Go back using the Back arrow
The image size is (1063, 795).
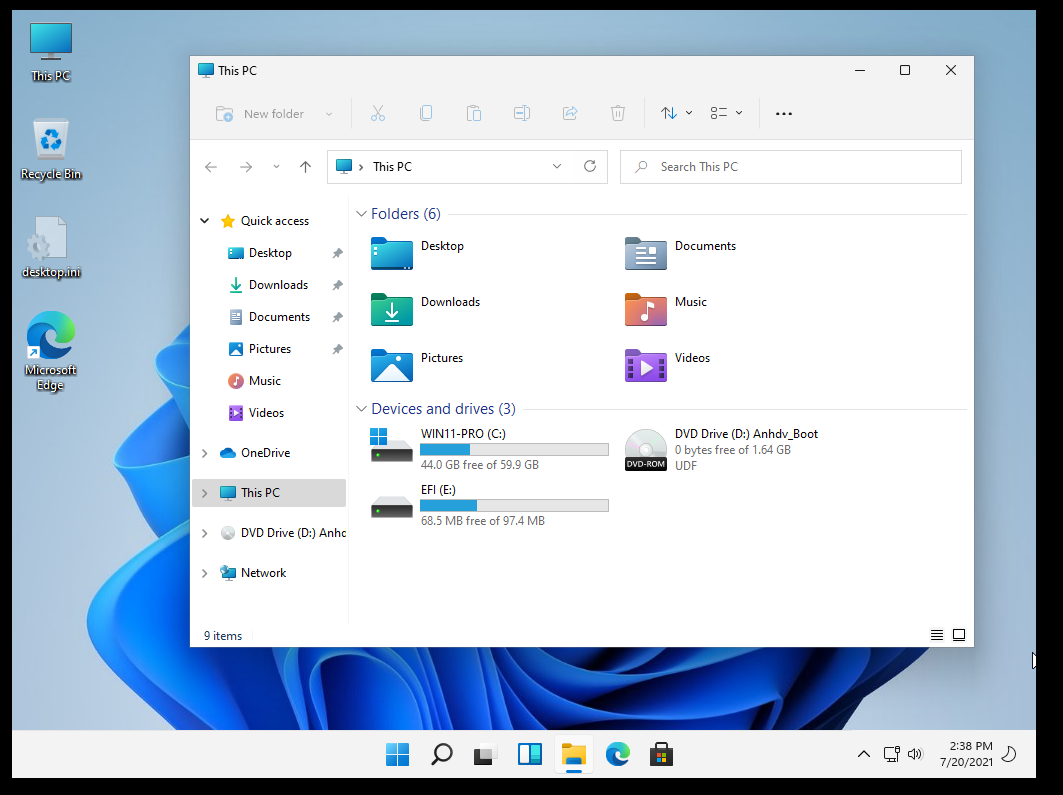[x=211, y=167]
